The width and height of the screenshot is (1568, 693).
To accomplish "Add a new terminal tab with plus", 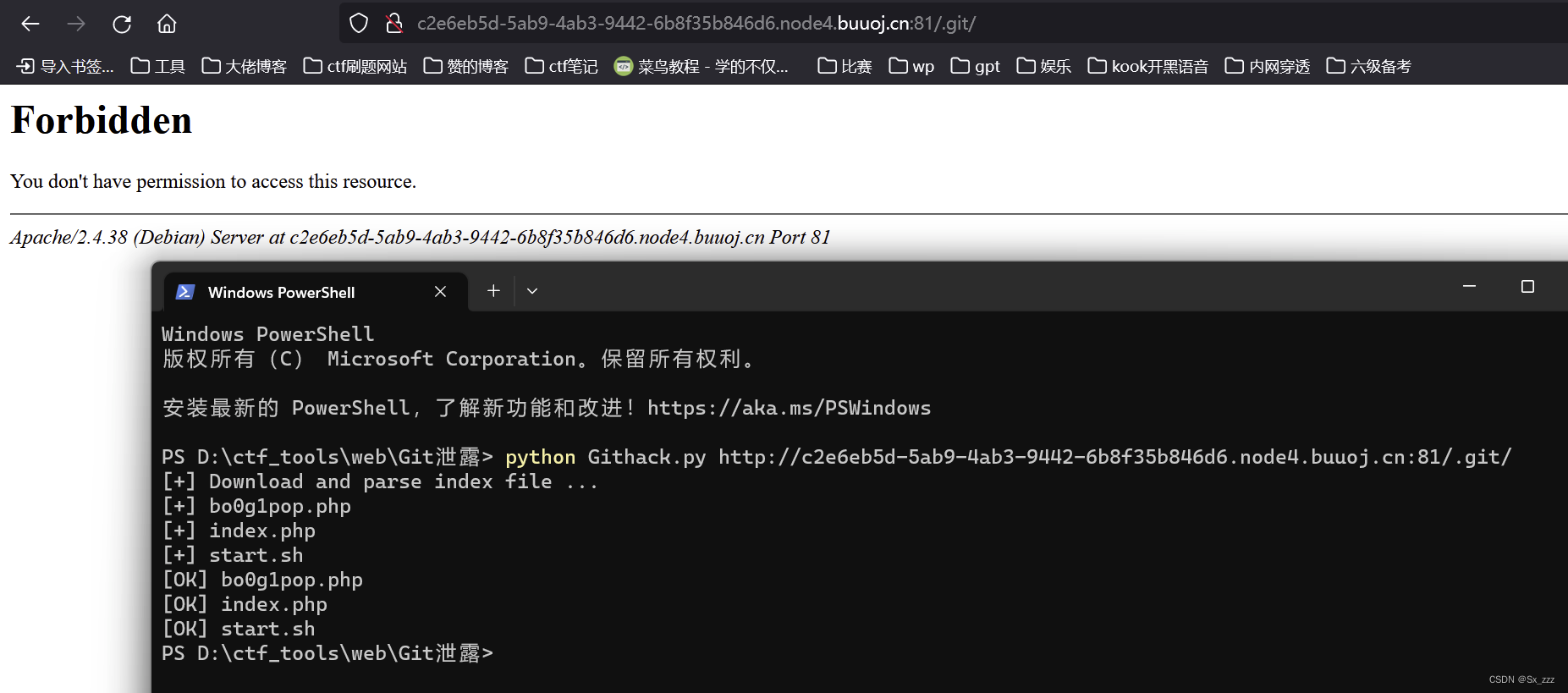I will [493, 291].
